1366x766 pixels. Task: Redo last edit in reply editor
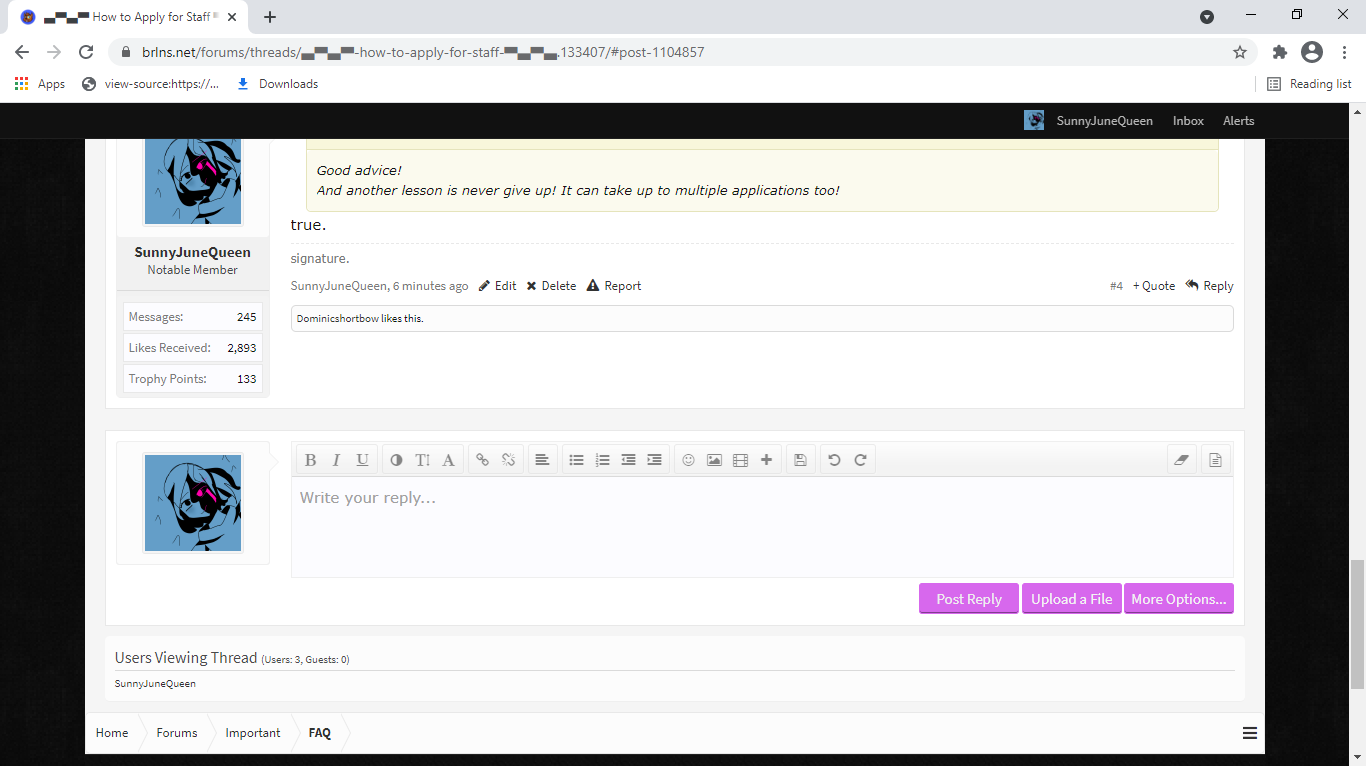point(860,460)
